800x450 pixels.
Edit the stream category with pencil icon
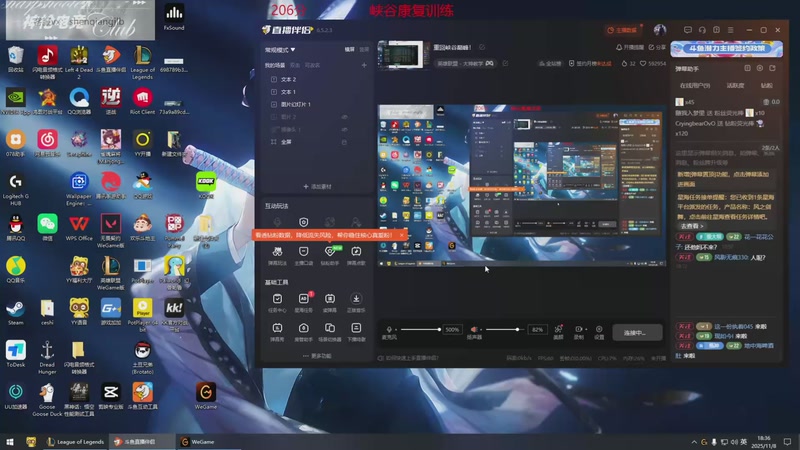coord(505,63)
